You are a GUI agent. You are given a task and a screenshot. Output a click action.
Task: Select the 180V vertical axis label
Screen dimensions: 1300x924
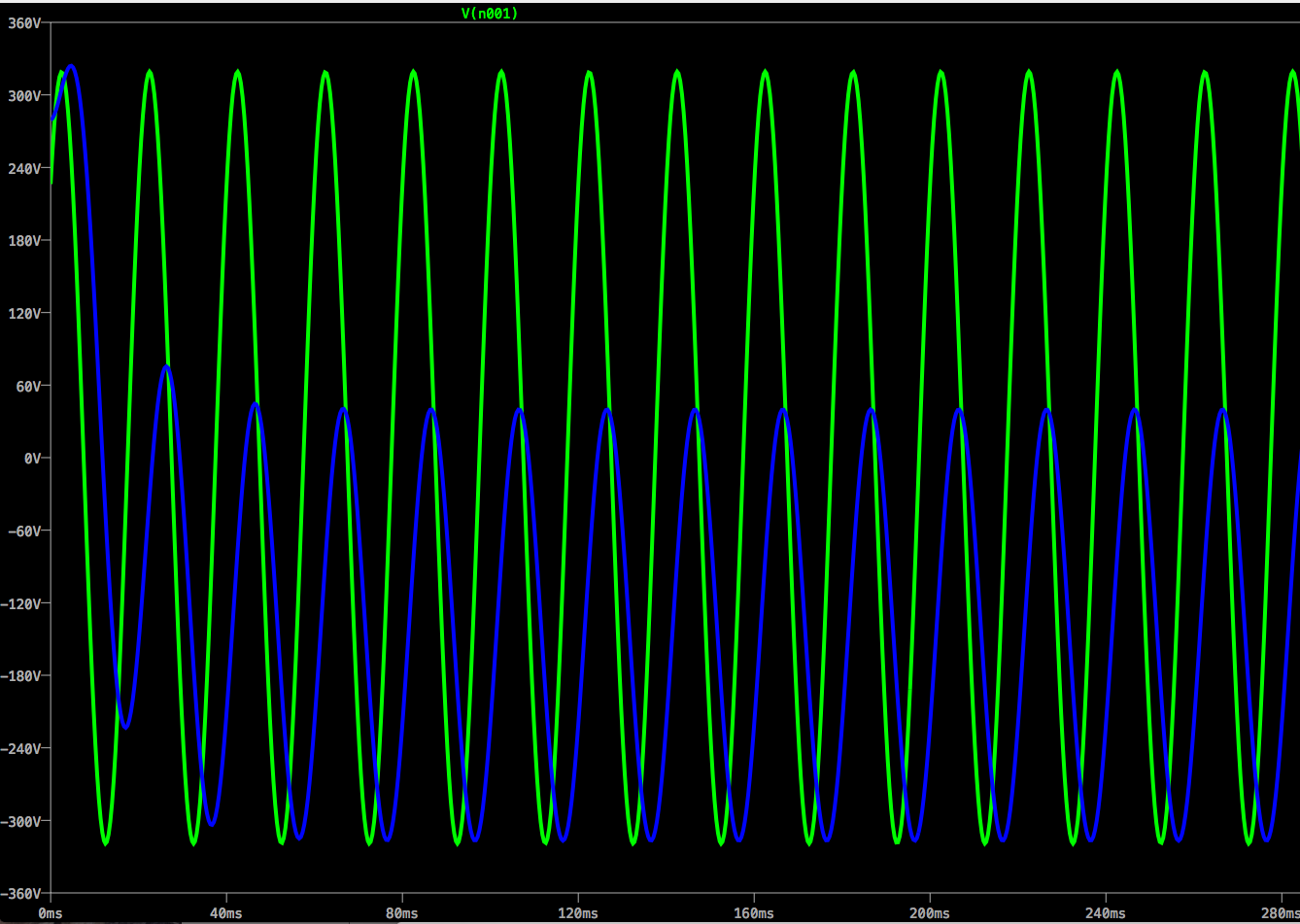[x=25, y=240]
